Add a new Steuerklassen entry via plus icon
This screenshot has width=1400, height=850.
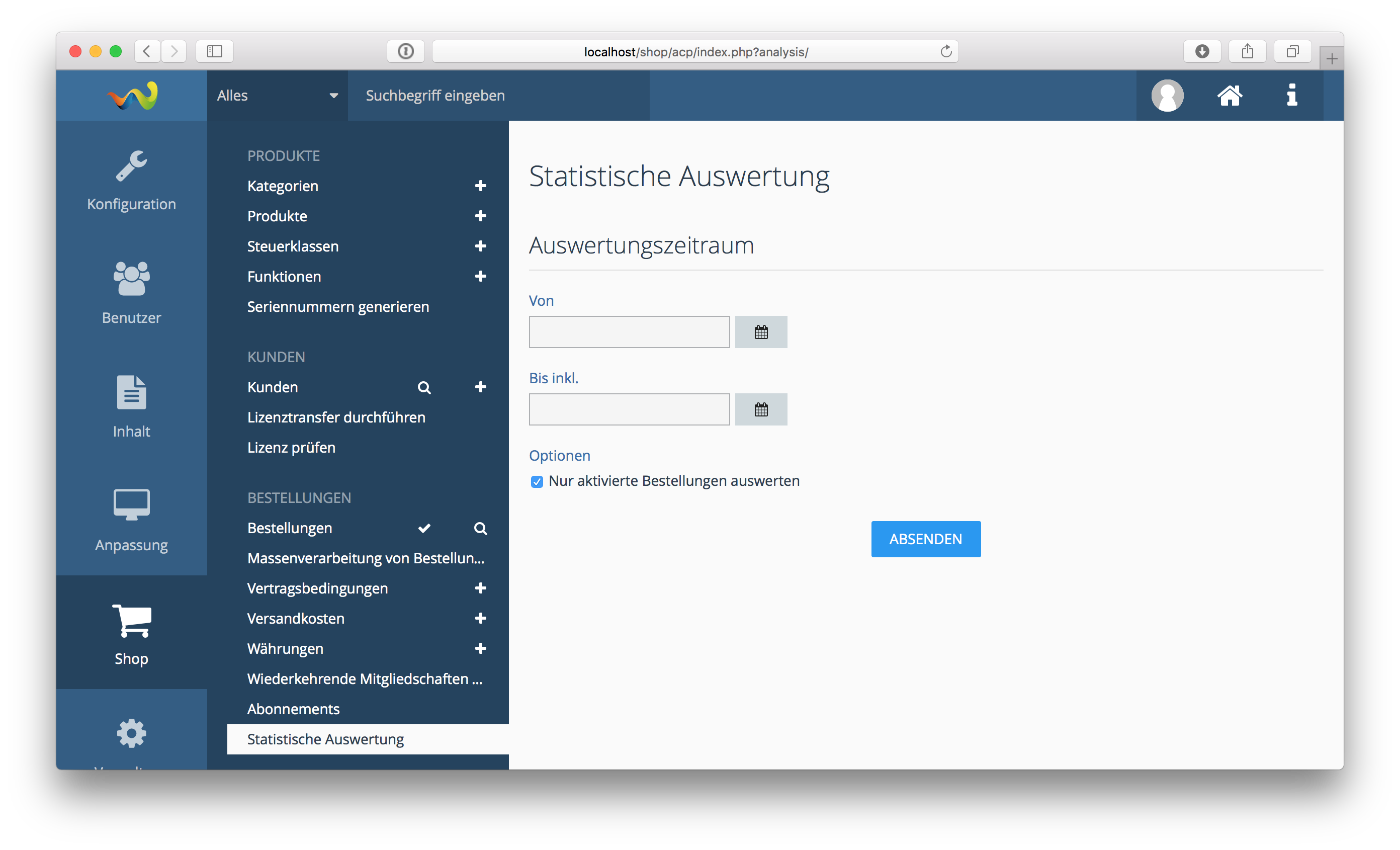[480, 246]
